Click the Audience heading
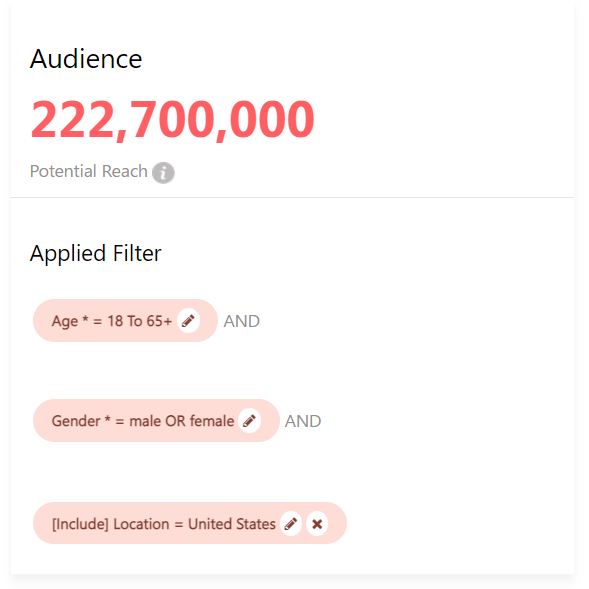 point(86,59)
